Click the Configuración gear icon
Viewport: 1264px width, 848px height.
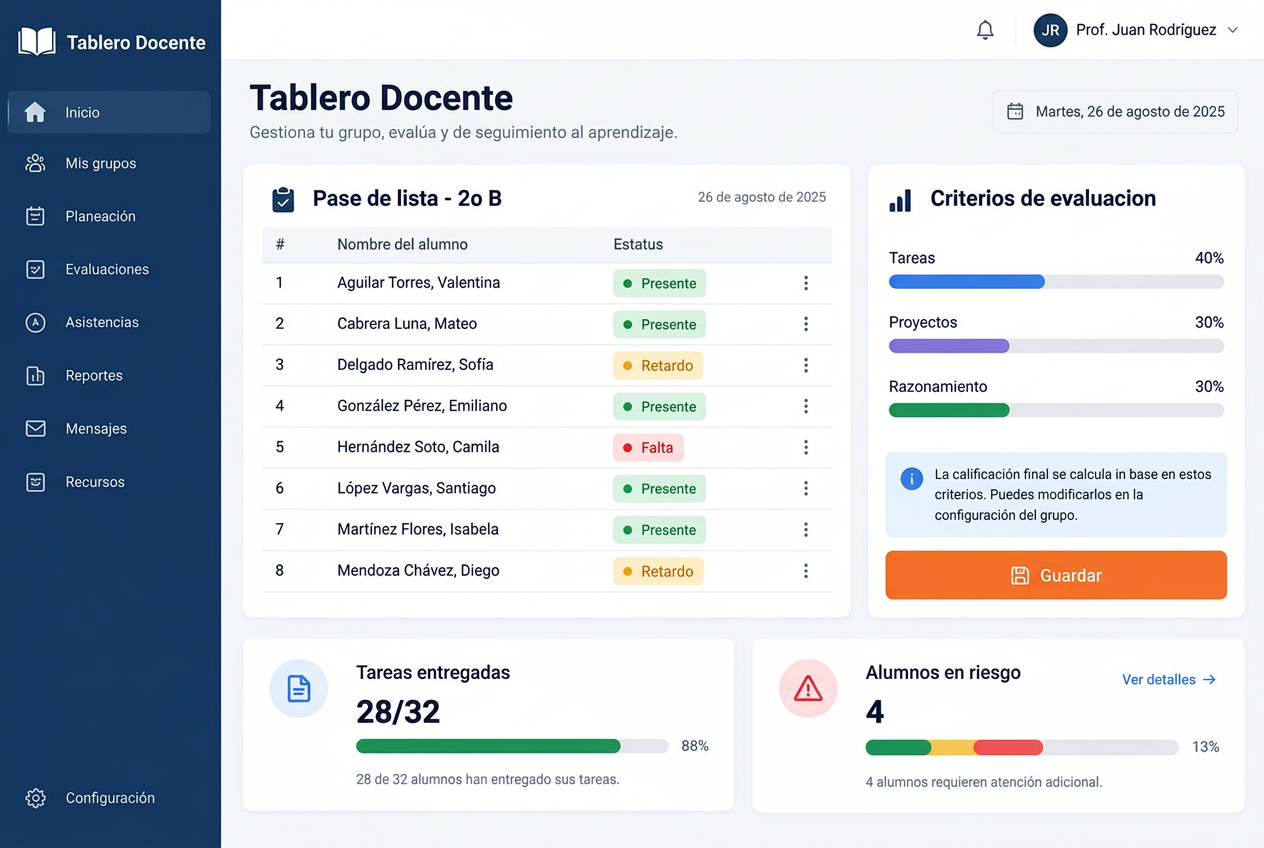(x=35, y=798)
